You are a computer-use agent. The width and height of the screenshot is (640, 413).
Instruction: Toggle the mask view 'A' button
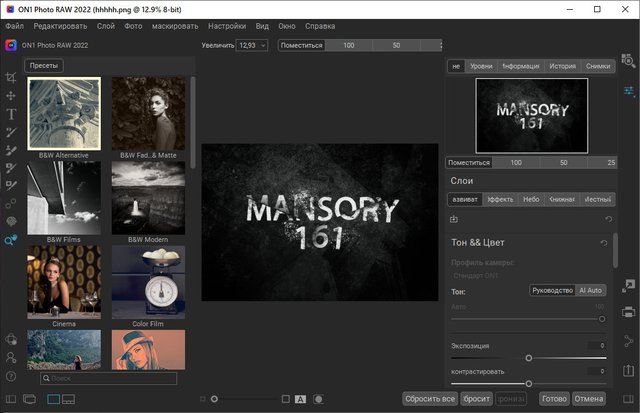click(x=300, y=399)
